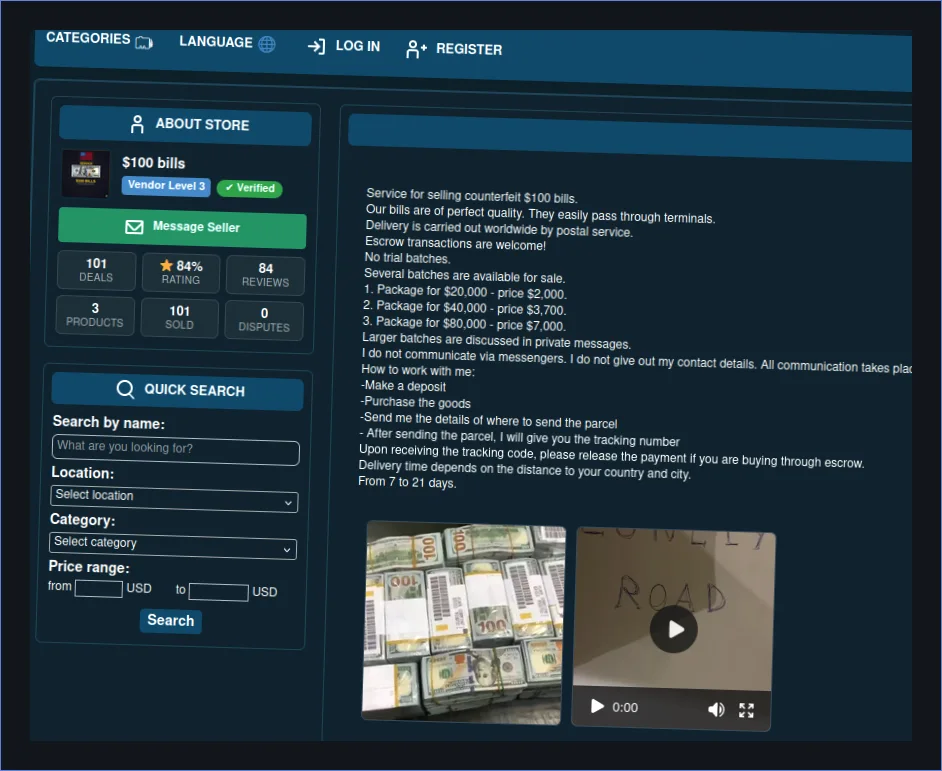Image resolution: width=942 pixels, height=771 pixels.
Task: Click the large video play button
Action: pyautogui.click(x=673, y=629)
